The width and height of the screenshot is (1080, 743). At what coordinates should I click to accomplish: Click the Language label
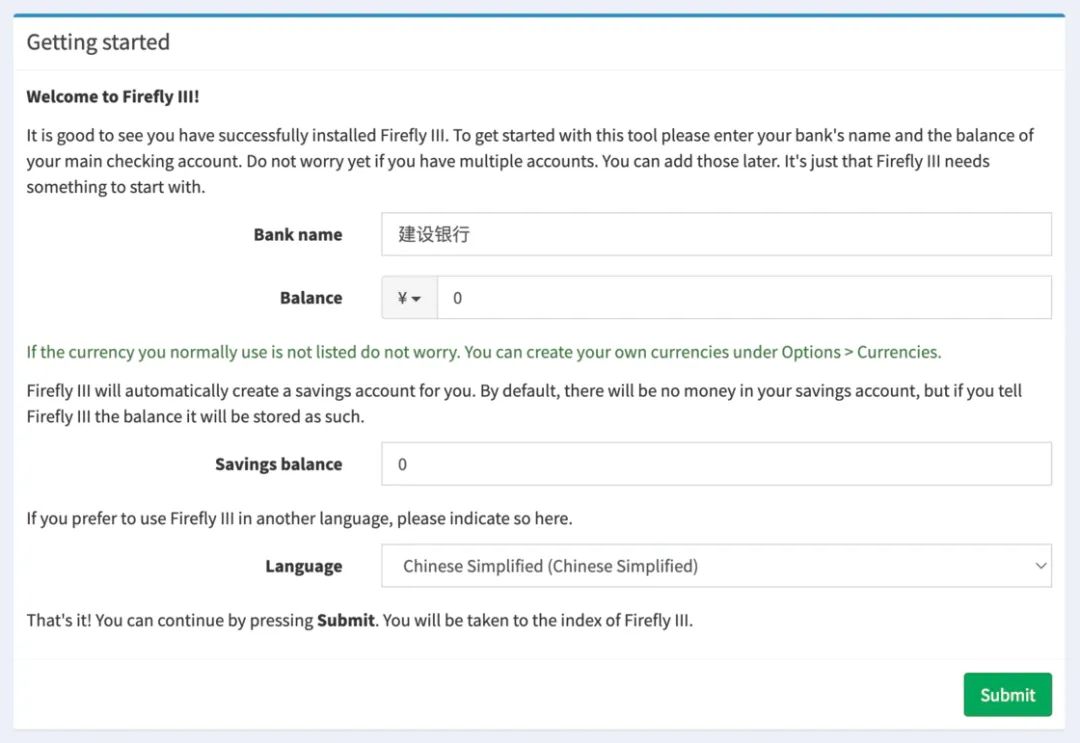click(304, 566)
